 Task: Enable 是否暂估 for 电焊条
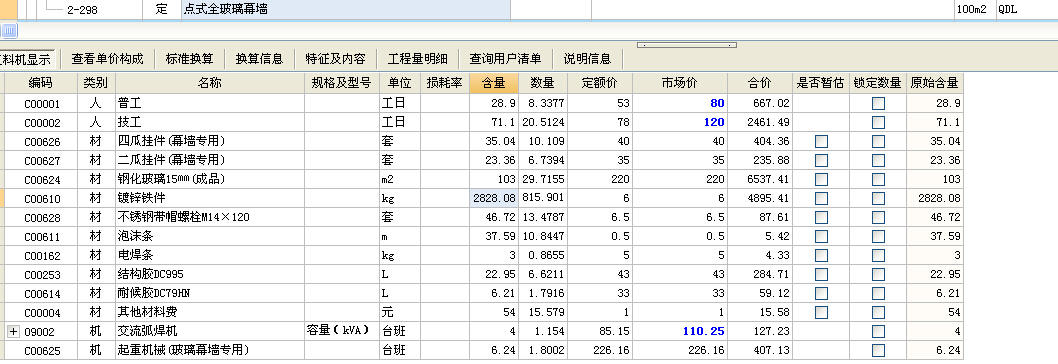(x=821, y=255)
